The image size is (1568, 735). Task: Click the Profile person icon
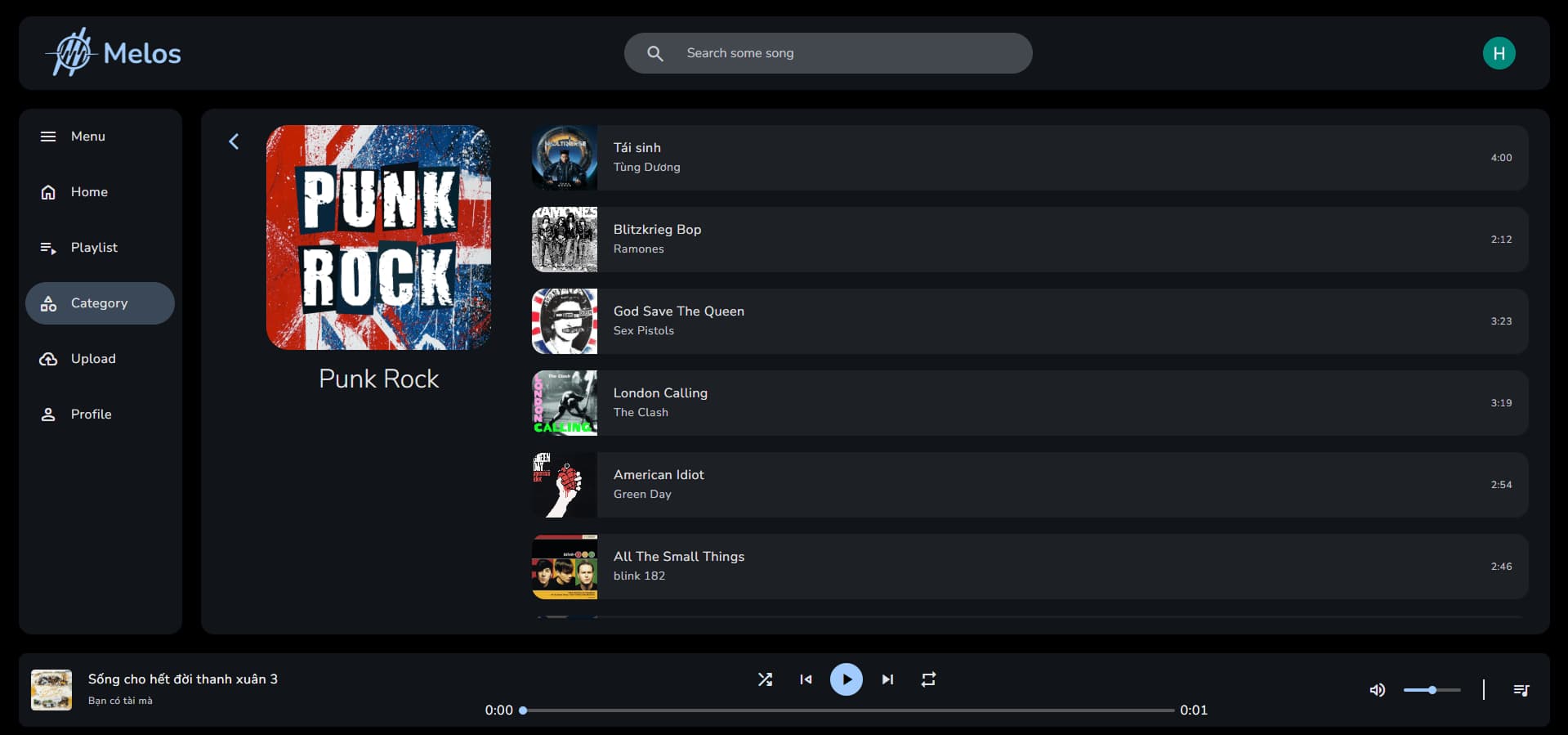pyautogui.click(x=48, y=415)
